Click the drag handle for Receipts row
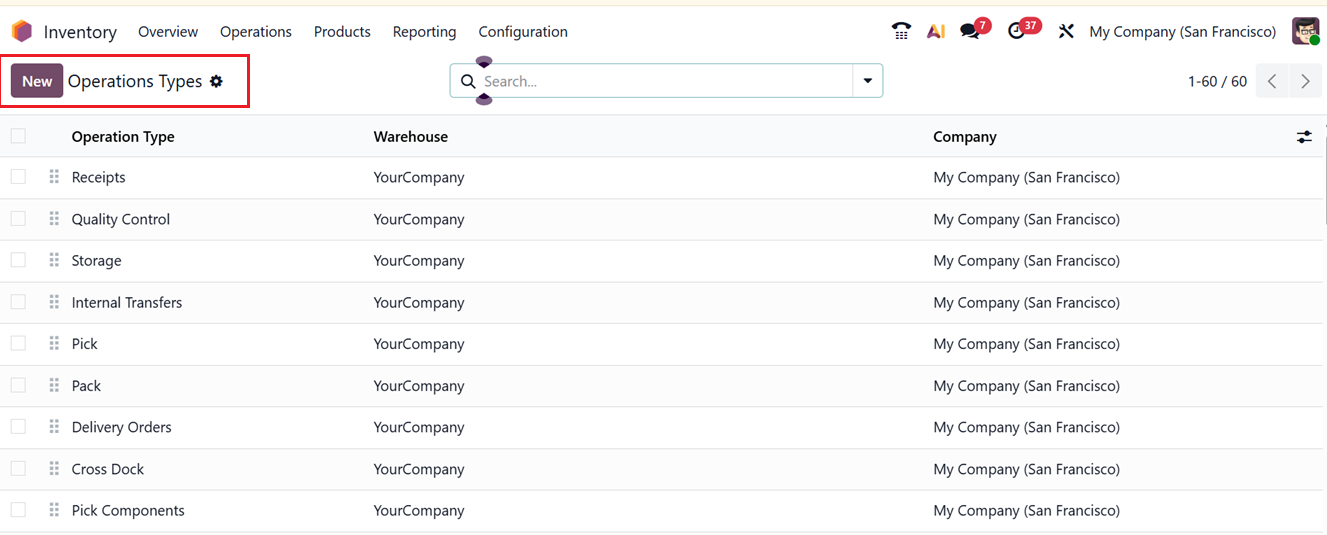This screenshot has width=1327, height=535. click(x=54, y=177)
